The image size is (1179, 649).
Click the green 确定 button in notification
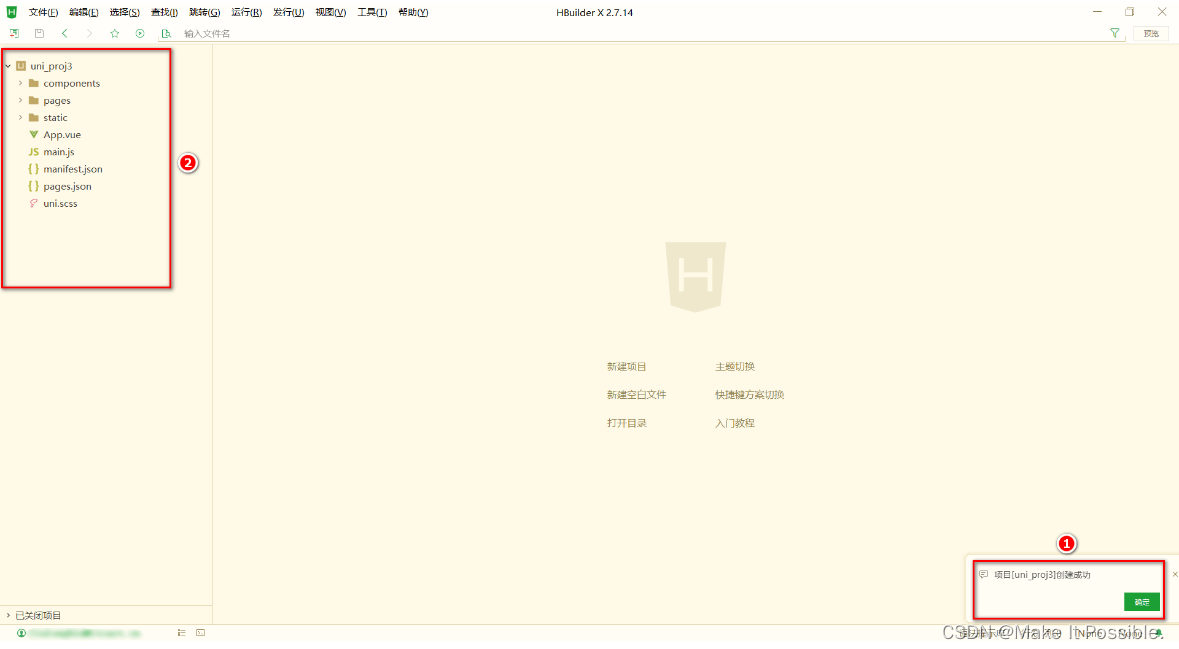1142,602
